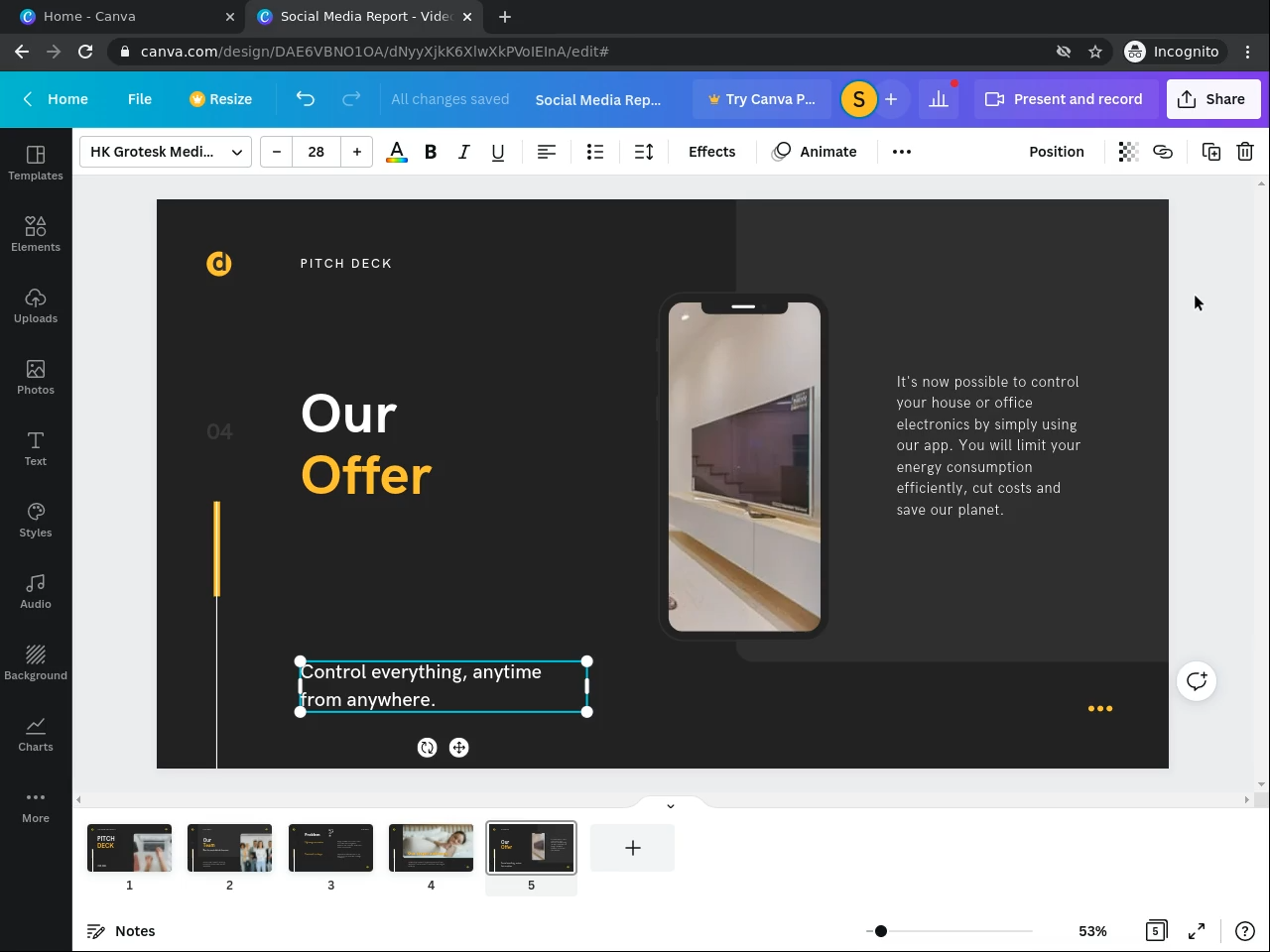Open grid view of pages
Viewport: 1270px width, 952px height.
pyautogui.click(x=1156, y=931)
